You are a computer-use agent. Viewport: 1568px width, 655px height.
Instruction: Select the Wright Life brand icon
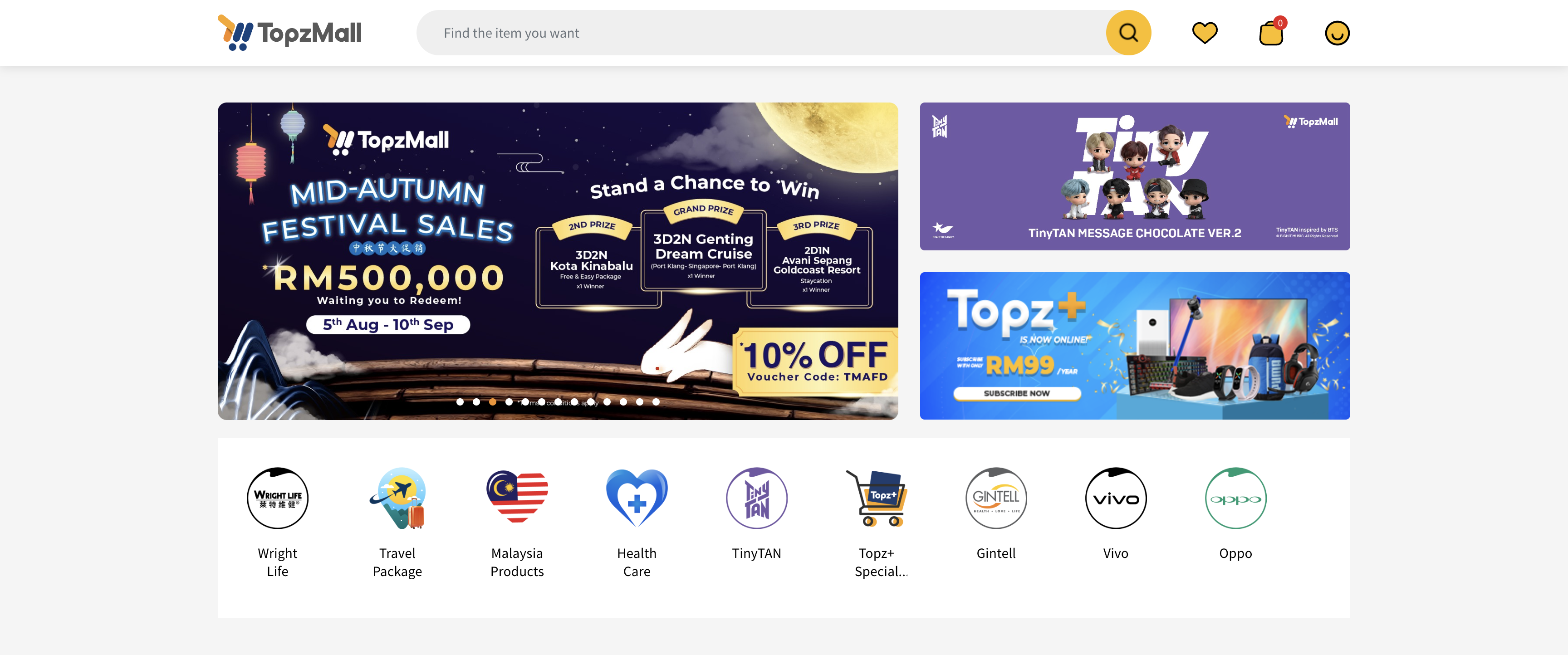point(278,498)
